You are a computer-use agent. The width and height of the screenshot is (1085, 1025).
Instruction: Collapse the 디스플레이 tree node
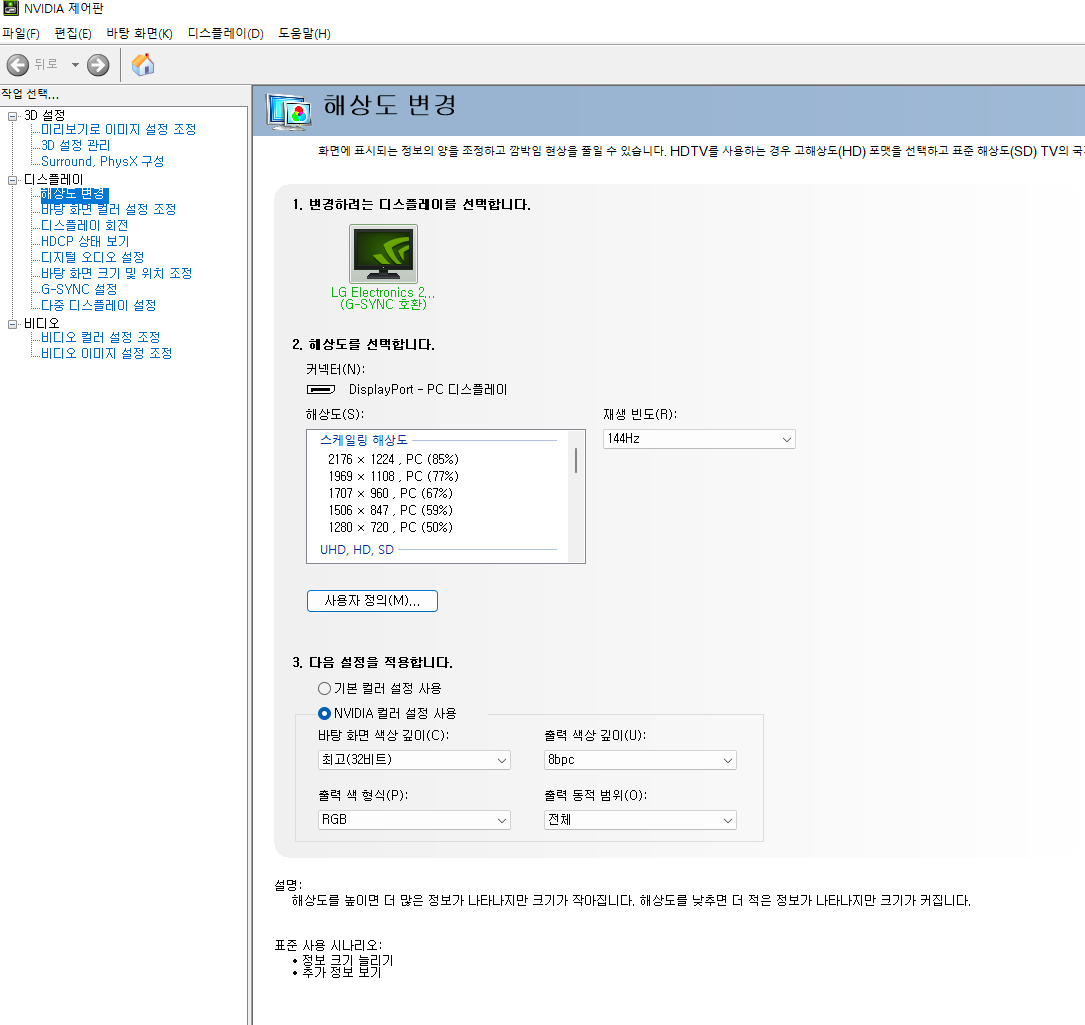pyautogui.click(x=12, y=180)
